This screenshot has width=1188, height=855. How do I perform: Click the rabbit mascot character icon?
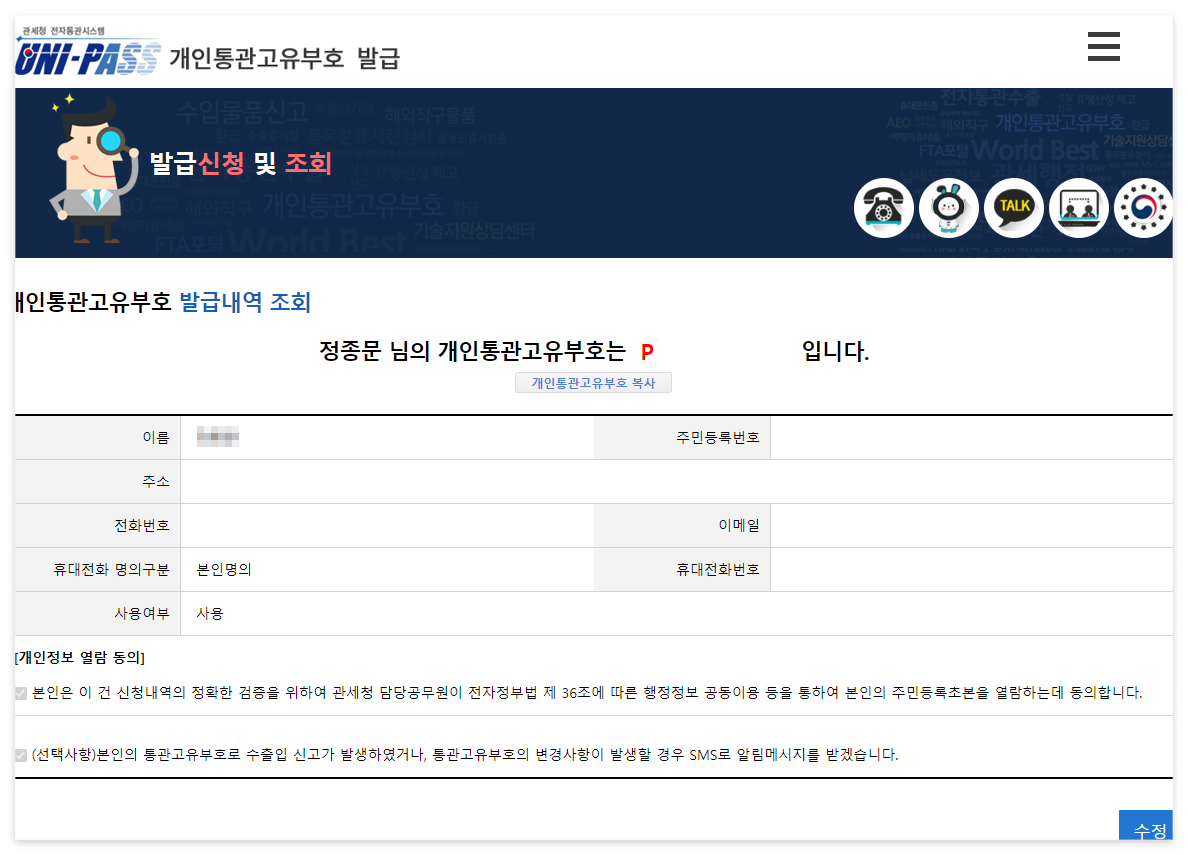click(949, 207)
